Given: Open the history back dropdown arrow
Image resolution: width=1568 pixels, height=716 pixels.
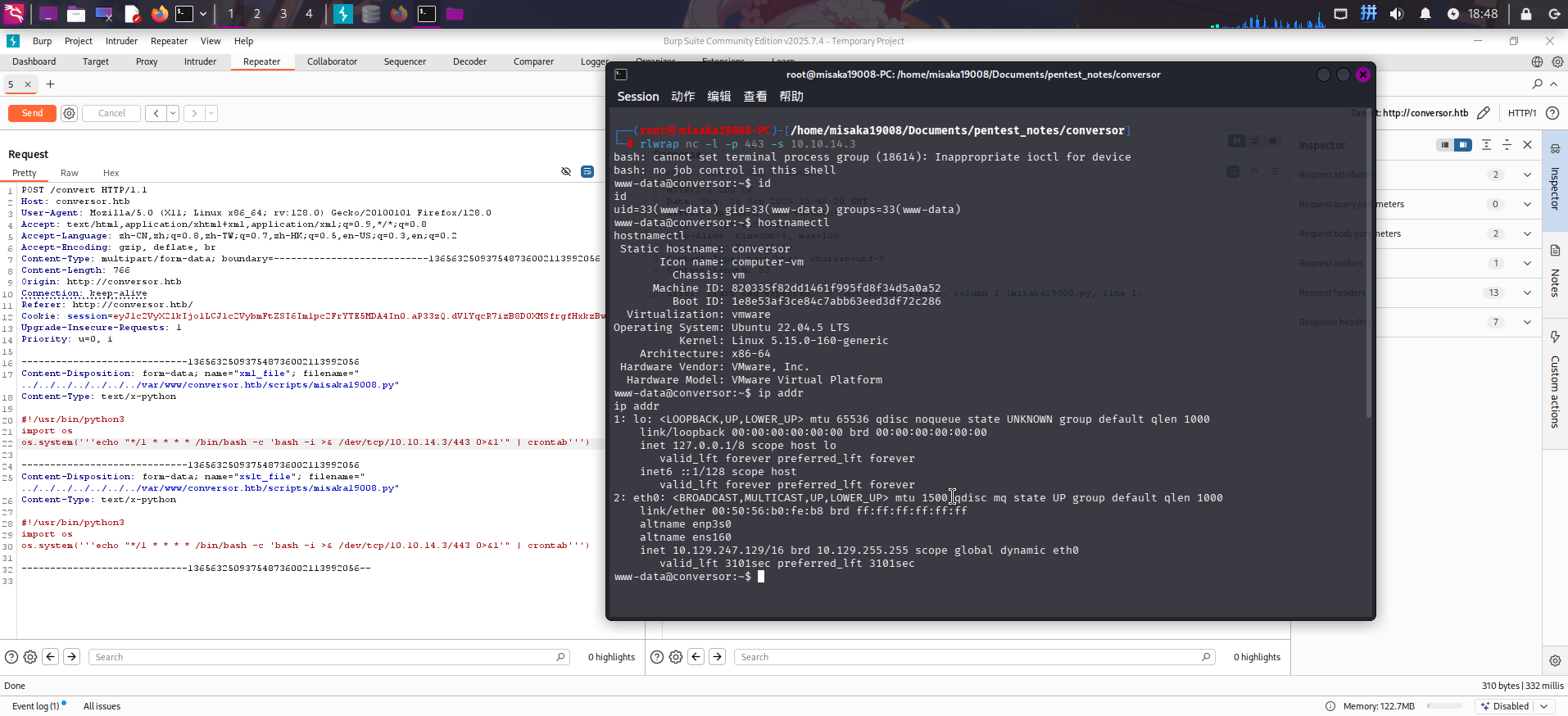Looking at the screenshot, I should [173, 113].
